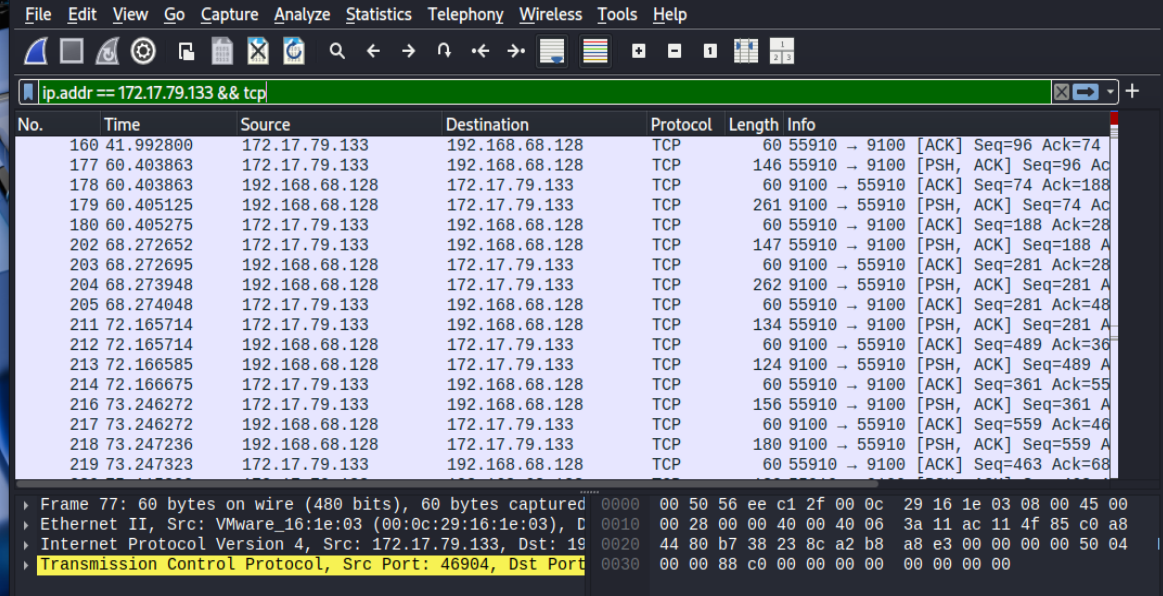
Task: Sort by the Info column header
Action: click(x=947, y=125)
